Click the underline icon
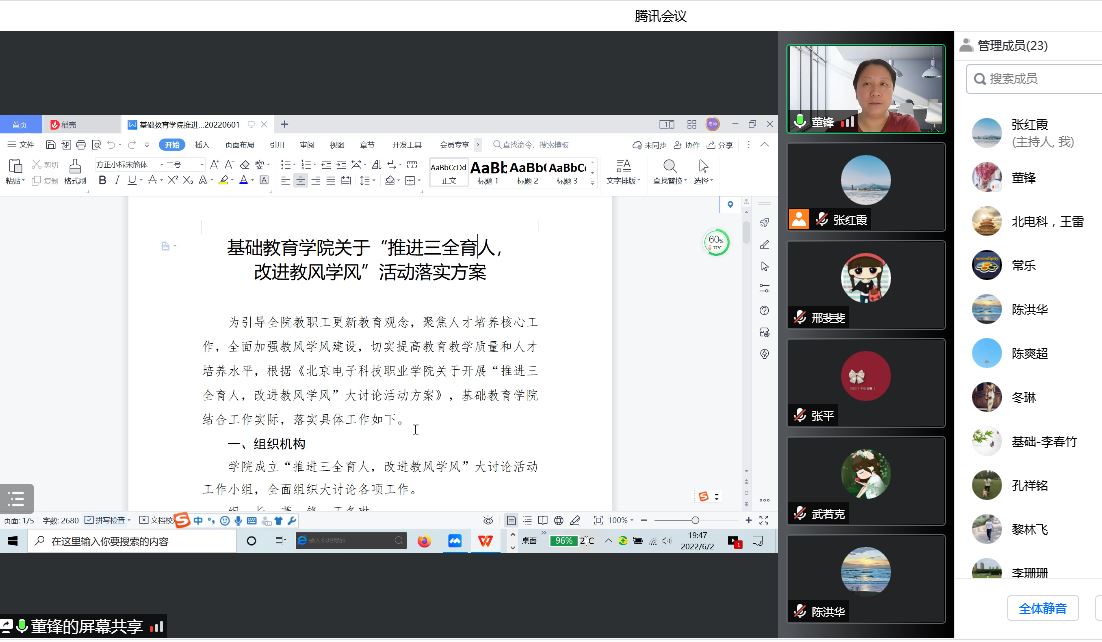Screen dimensions: 1102x642 (x=131, y=179)
